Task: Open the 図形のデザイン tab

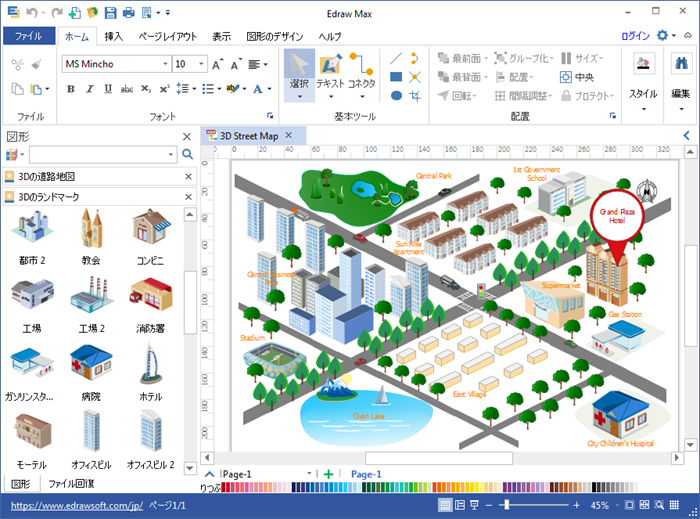Action: coord(273,36)
